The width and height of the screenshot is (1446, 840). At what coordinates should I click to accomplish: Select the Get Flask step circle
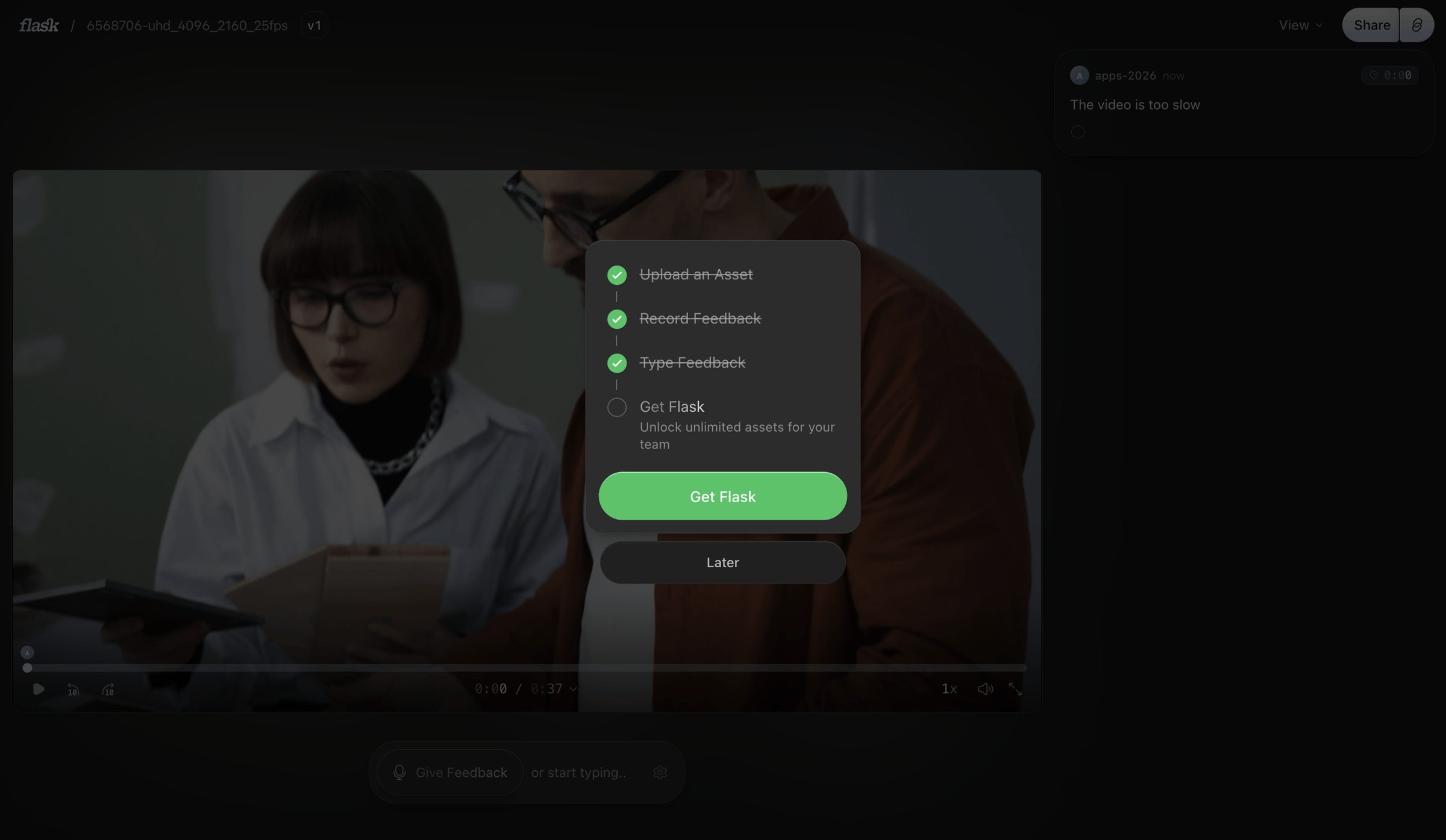[x=617, y=407]
